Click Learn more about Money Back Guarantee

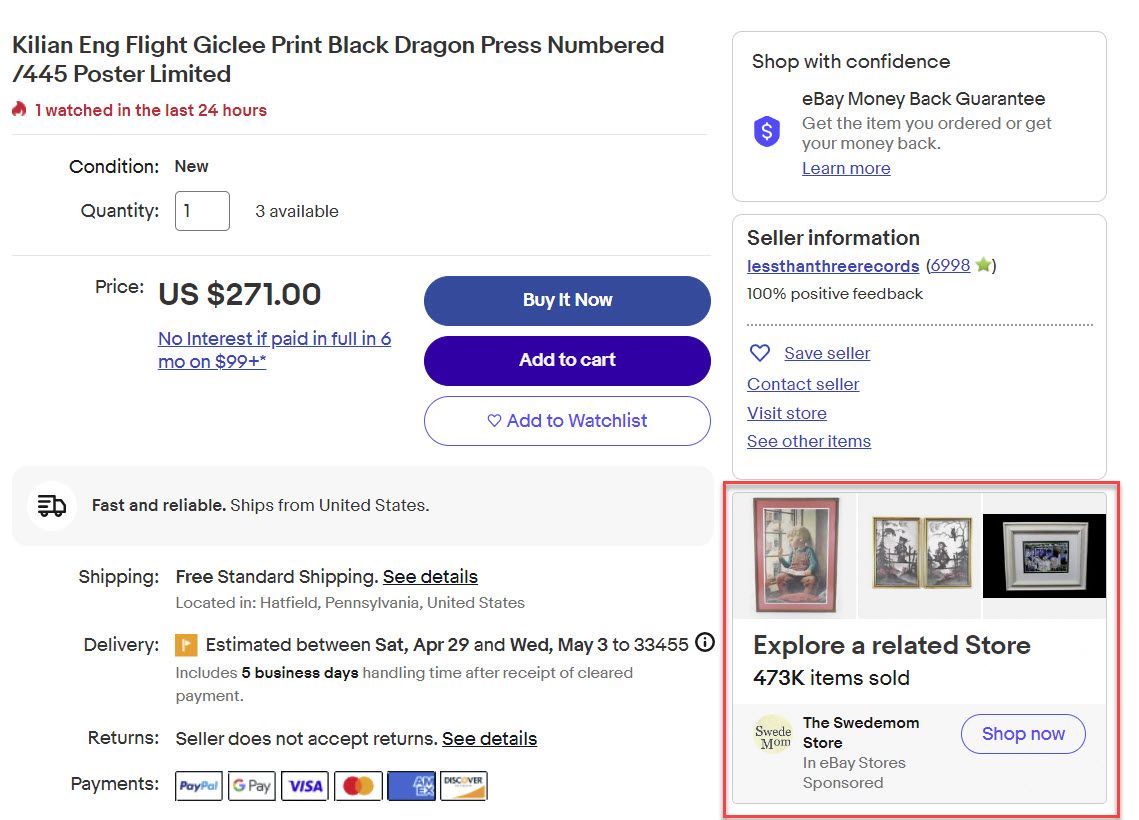(846, 168)
